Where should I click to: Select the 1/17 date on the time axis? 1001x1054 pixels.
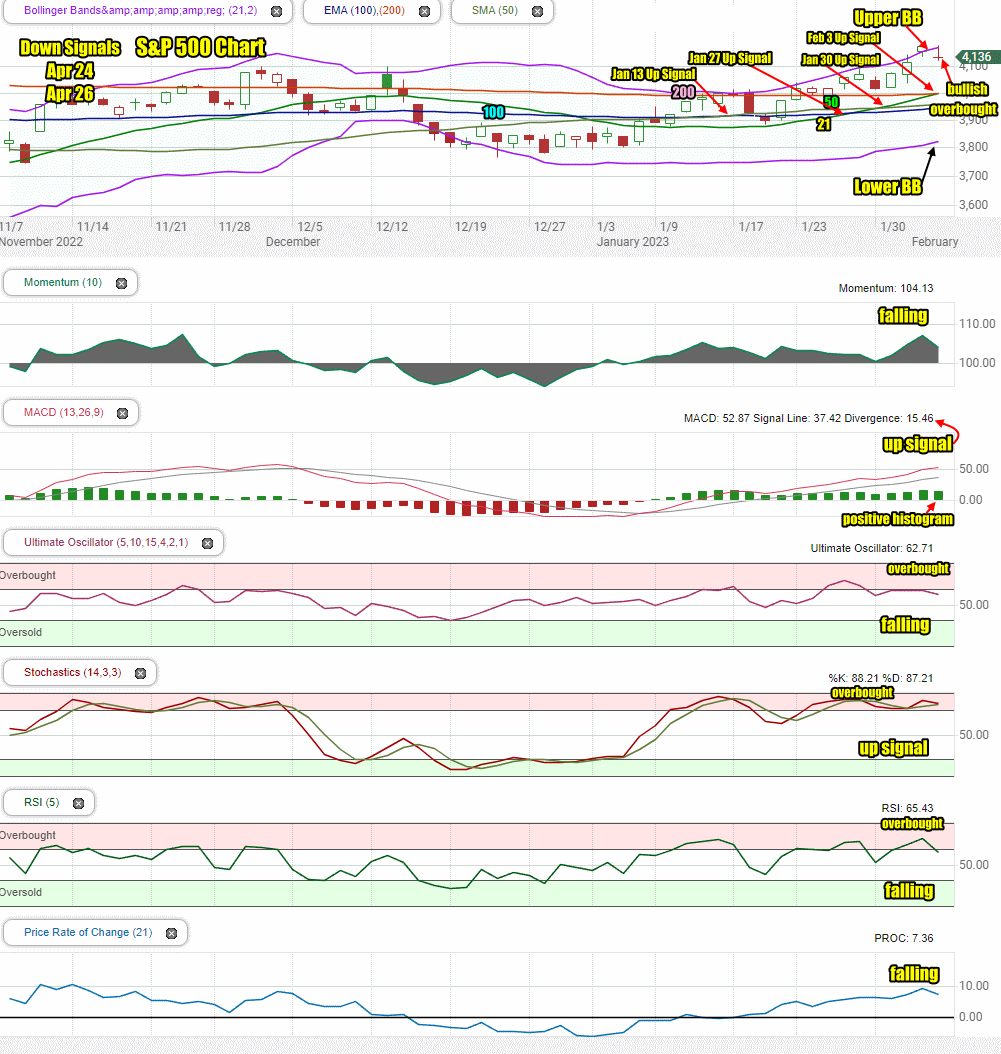tap(751, 227)
